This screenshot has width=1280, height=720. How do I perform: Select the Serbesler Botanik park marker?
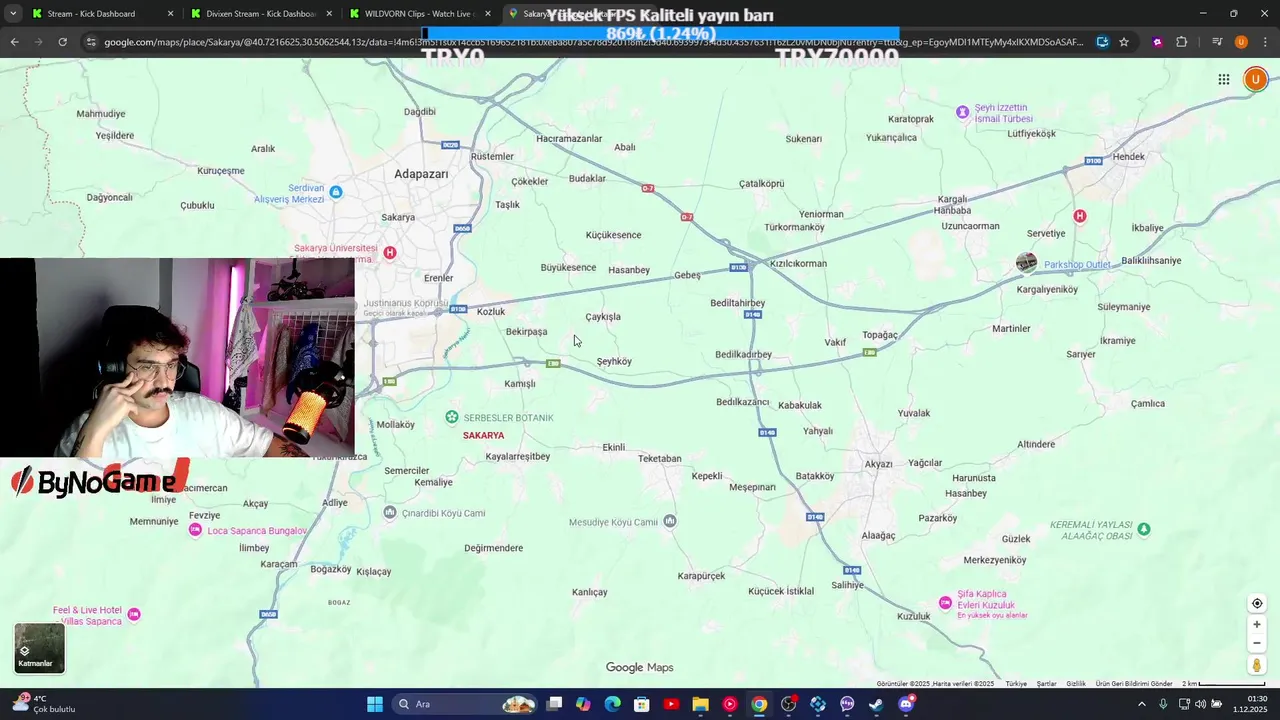[452, 417]
